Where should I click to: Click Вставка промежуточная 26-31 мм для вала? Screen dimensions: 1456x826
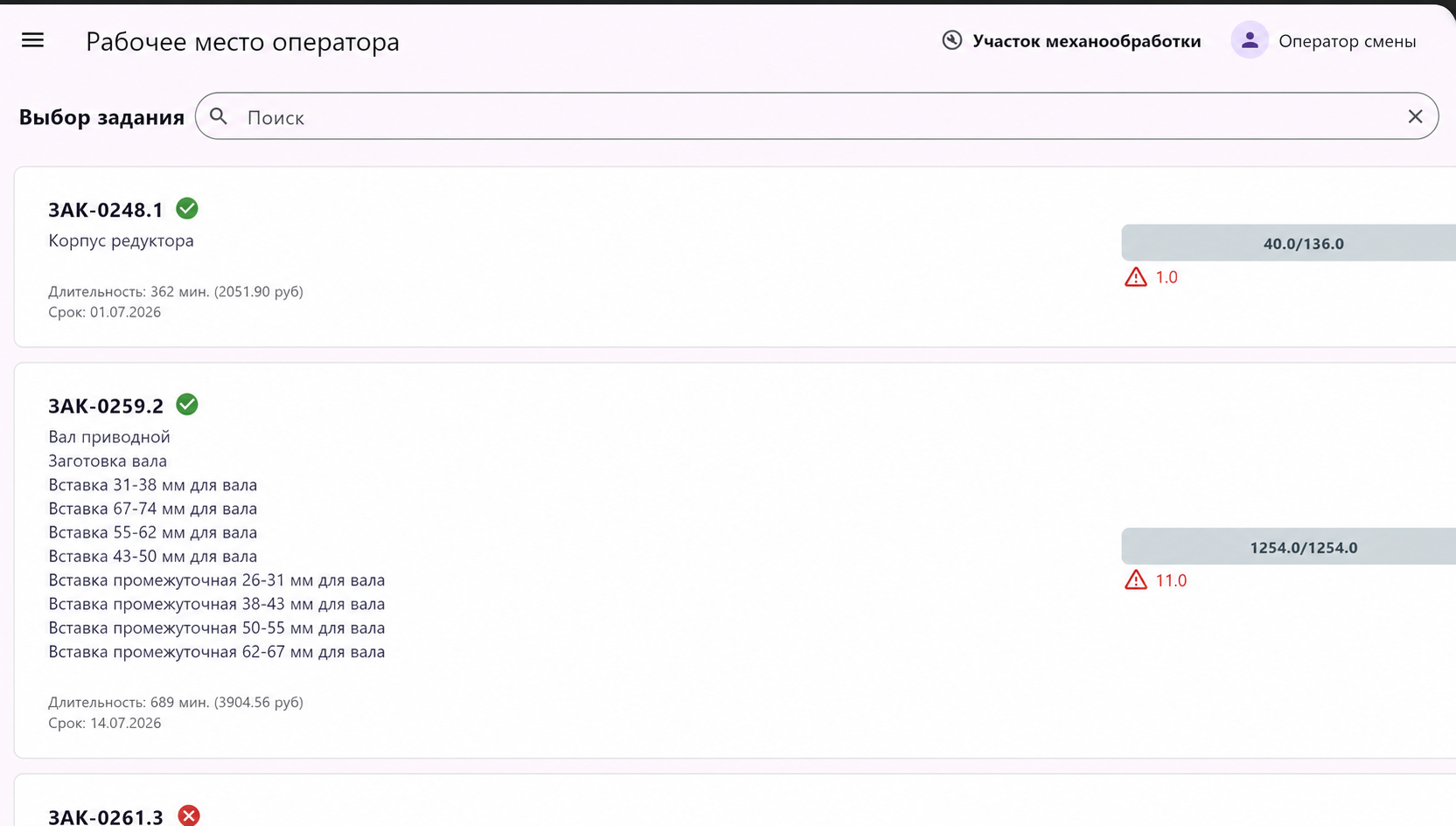coord(217,580)
